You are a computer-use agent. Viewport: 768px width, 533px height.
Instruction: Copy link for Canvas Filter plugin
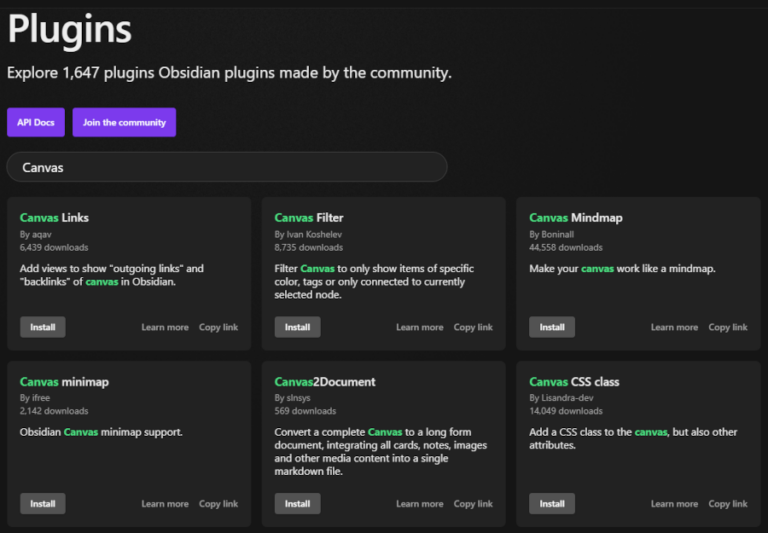473,327
